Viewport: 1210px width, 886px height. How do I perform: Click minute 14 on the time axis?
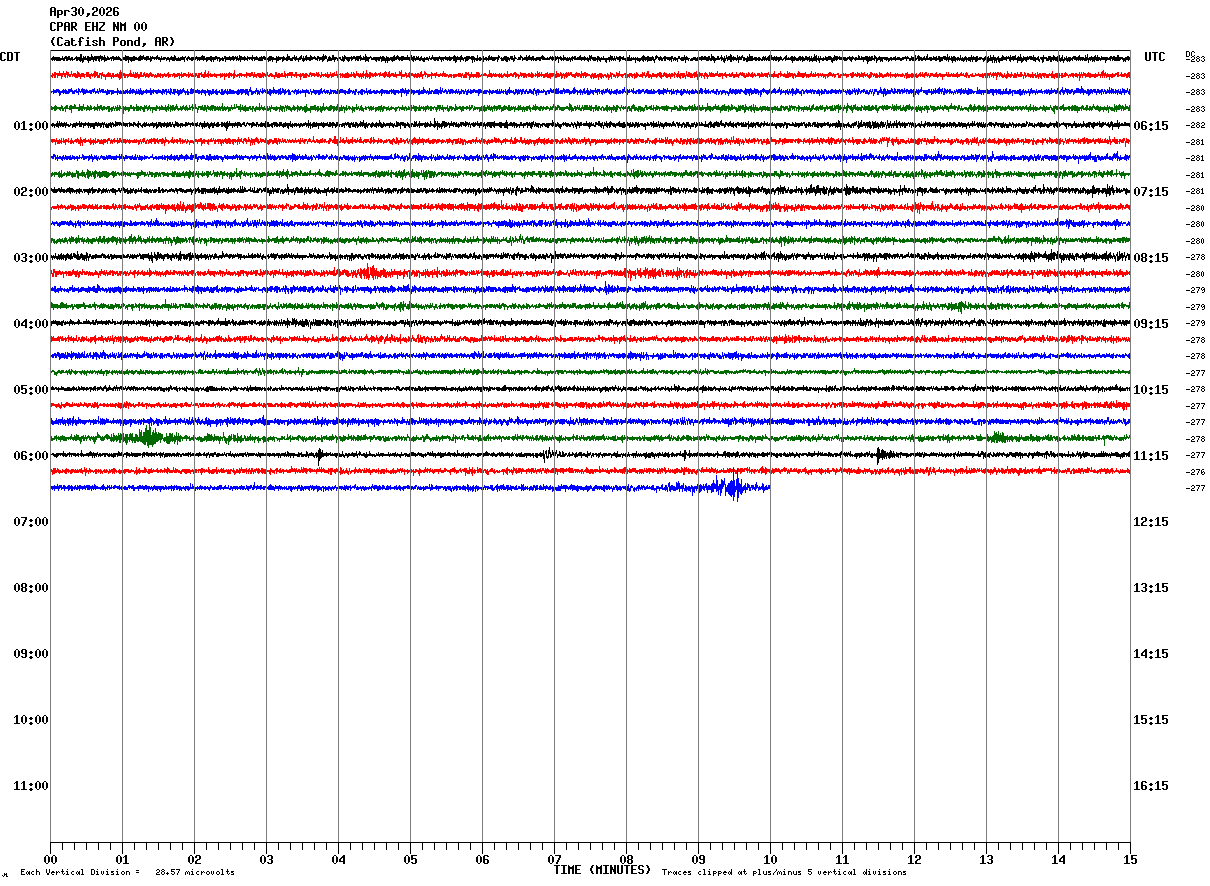[1058, 859]
